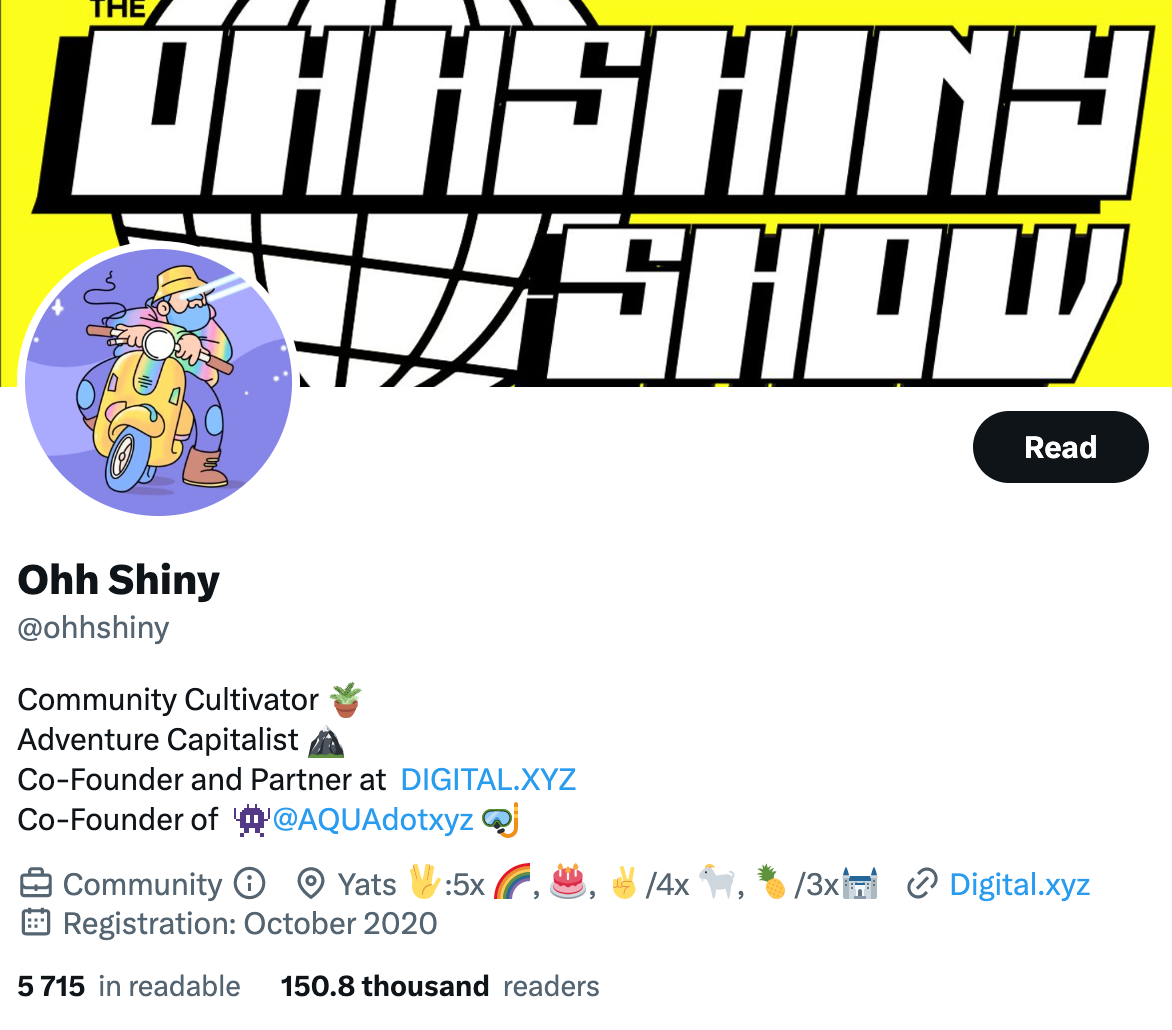
Task: Open the 5 715 in readable list
Action: click(x=129, y=987)
